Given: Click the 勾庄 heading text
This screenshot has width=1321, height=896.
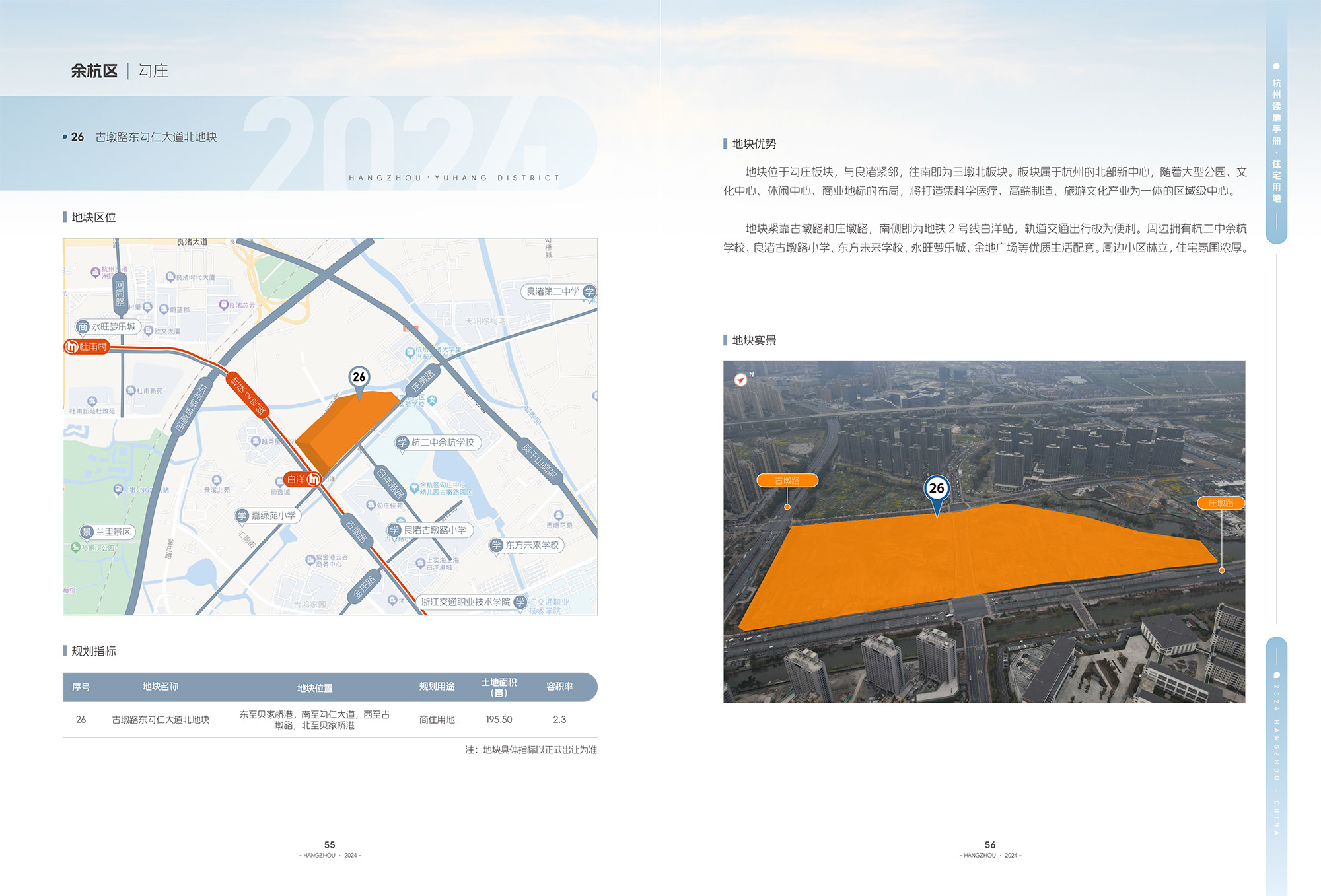Looking at the screenshot, I should 153,71.
